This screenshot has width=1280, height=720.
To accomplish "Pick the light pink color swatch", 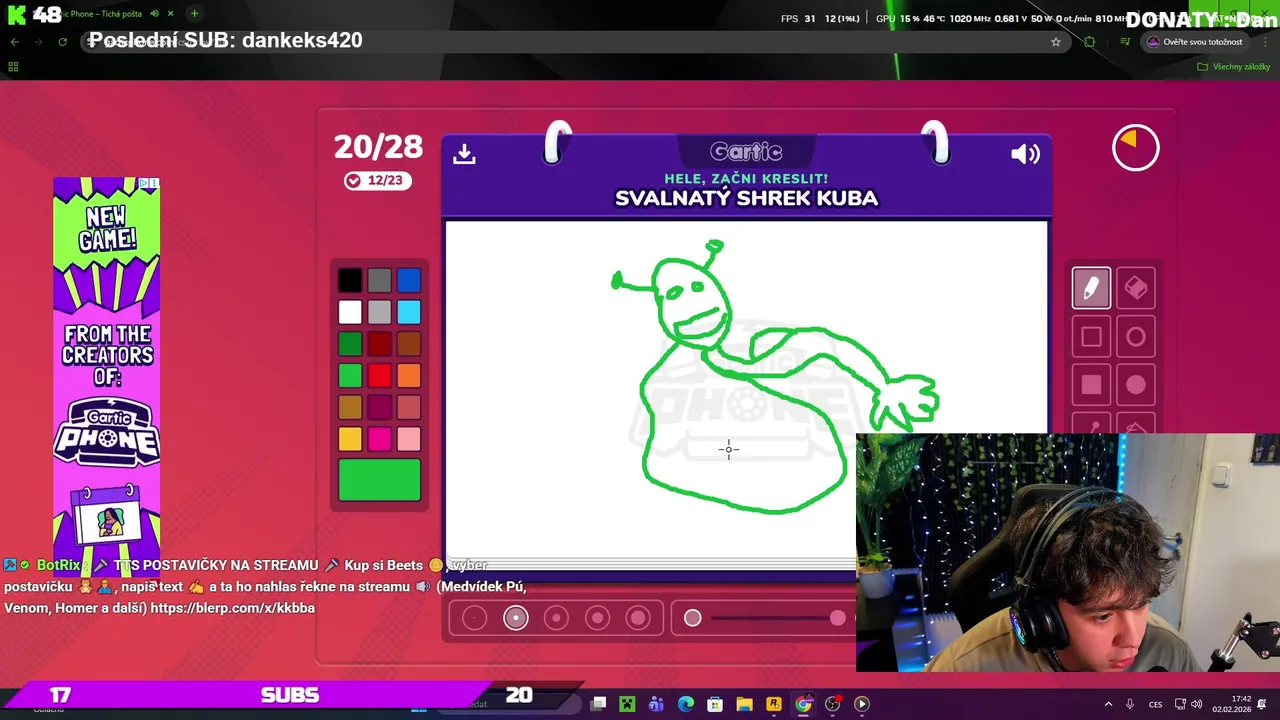I will click(409, 439).
